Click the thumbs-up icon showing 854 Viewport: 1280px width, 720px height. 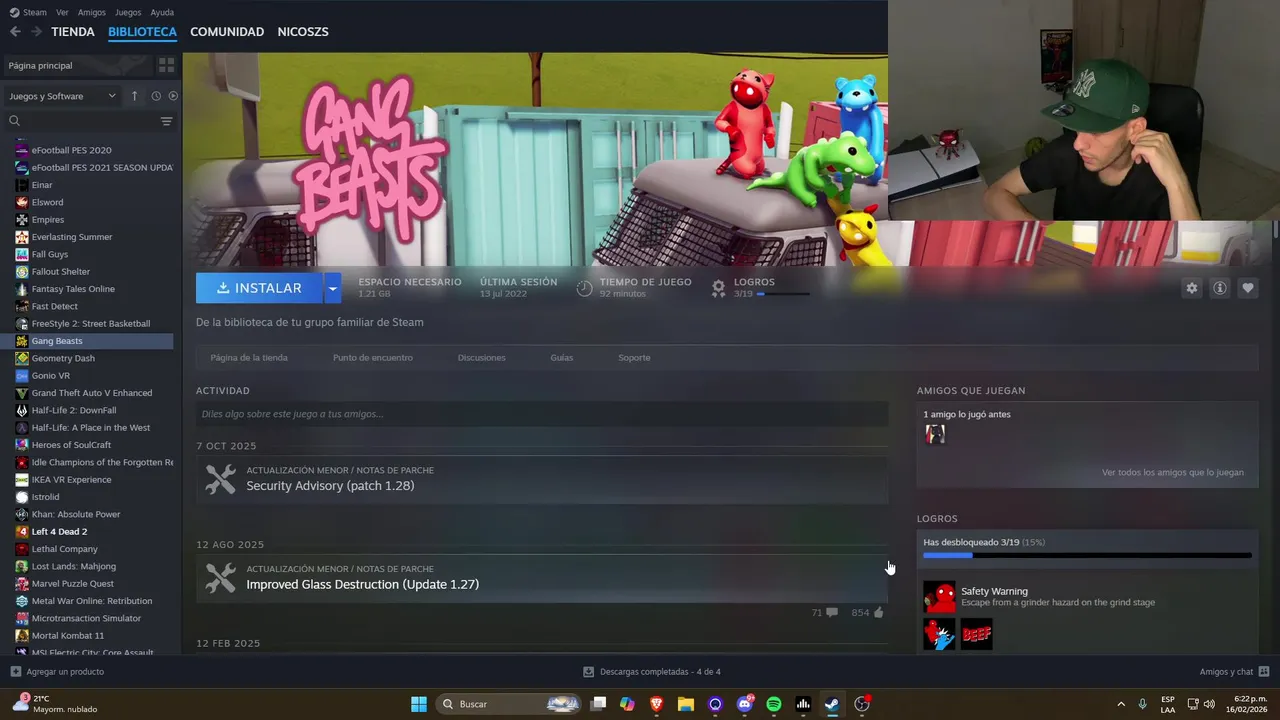879,612
